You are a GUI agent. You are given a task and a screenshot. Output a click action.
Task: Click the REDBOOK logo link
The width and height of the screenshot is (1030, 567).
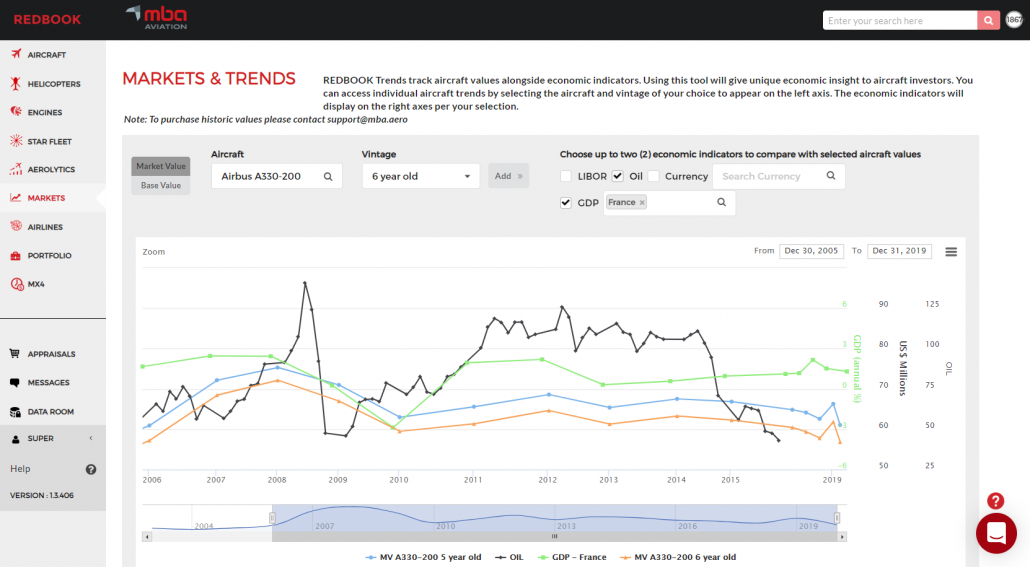point(47,20)
